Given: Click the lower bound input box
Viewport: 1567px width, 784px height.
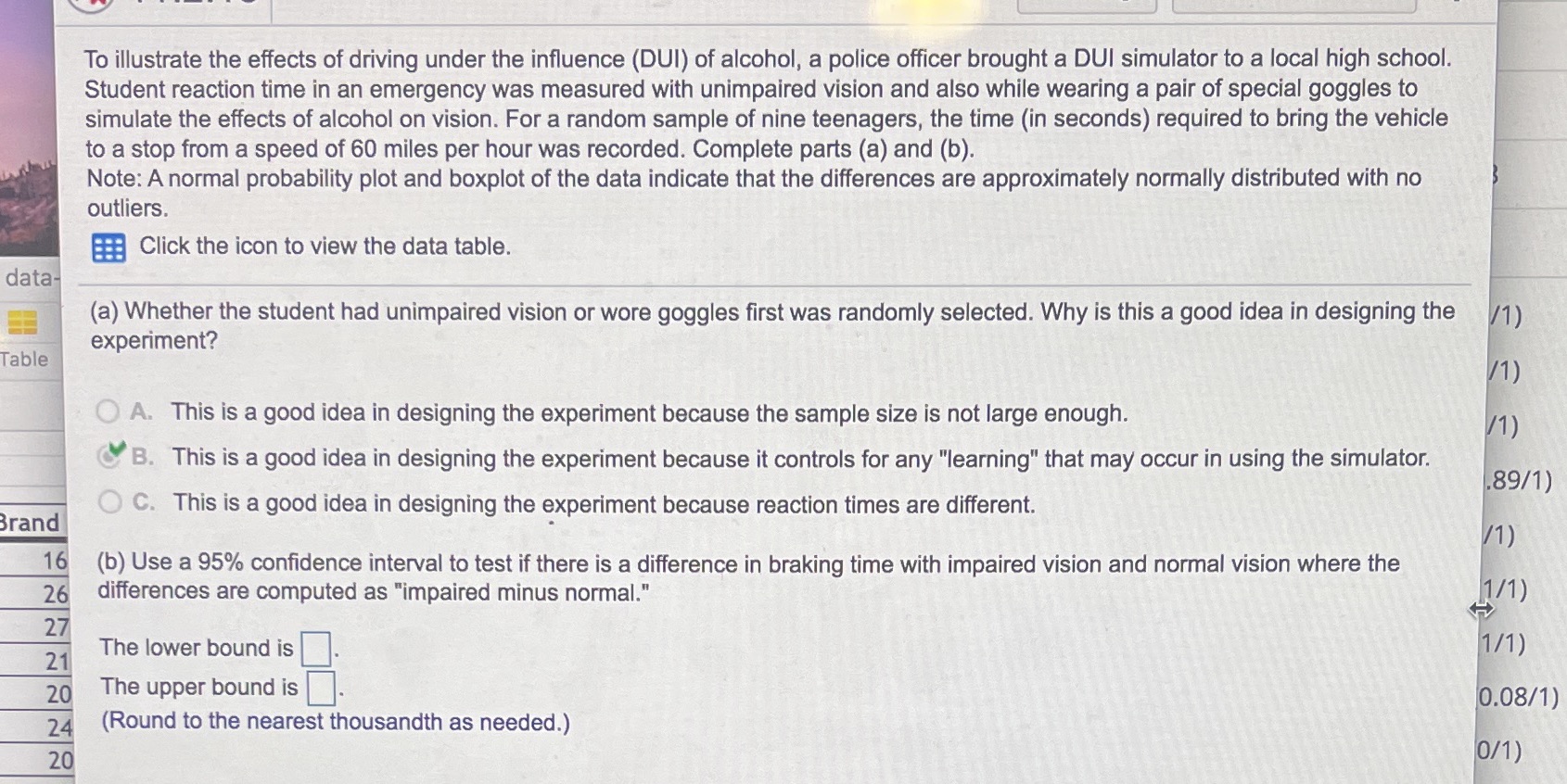Looking at the screenshot, I should click(x=315, y=647).
